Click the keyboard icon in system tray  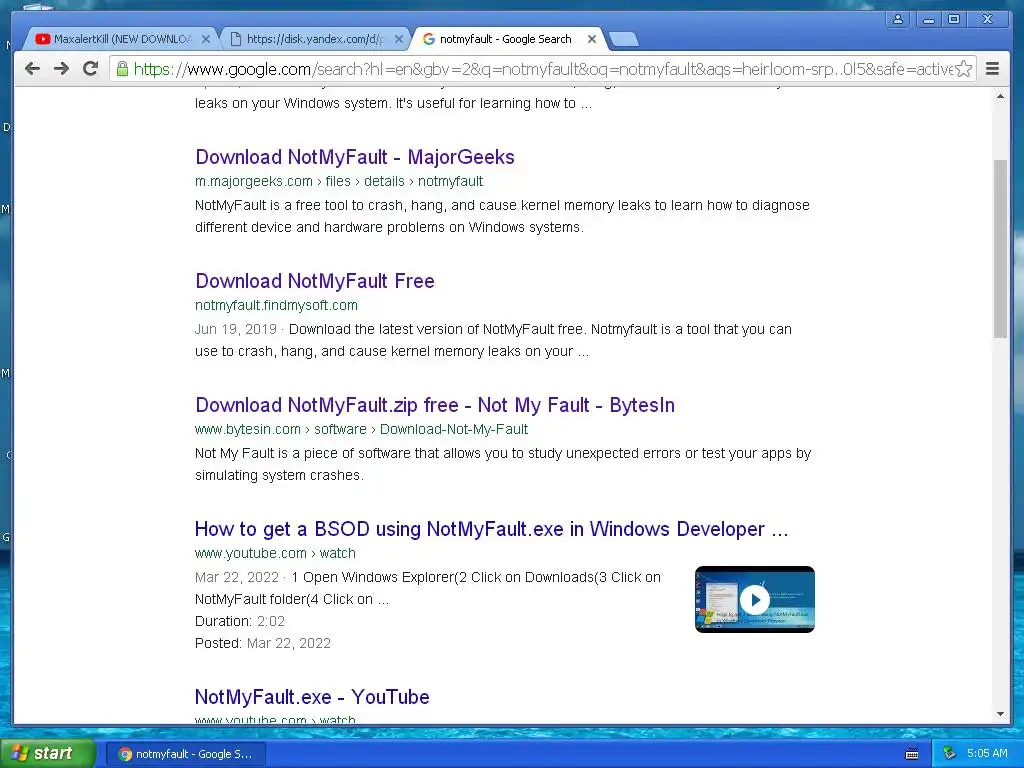[912, 754]
